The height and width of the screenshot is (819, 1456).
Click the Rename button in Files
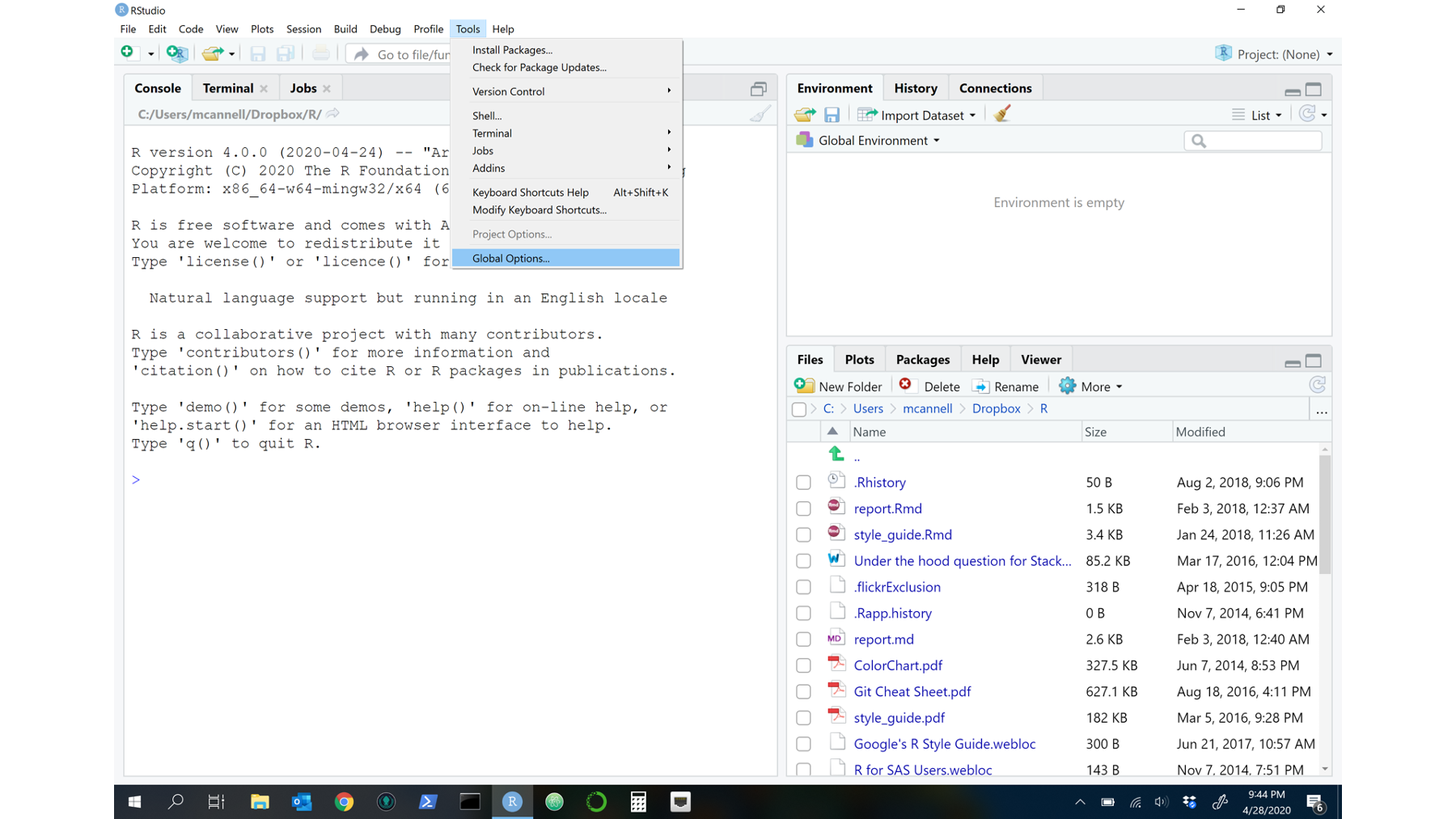1005,386
